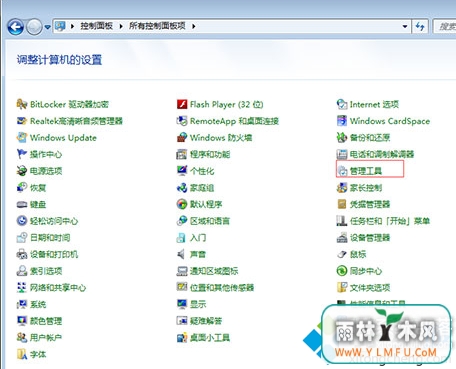Click the Windows 防火墙 icon
Viewport: 456px width, 369px height.
pyautogui.click(x=182, y=138)
